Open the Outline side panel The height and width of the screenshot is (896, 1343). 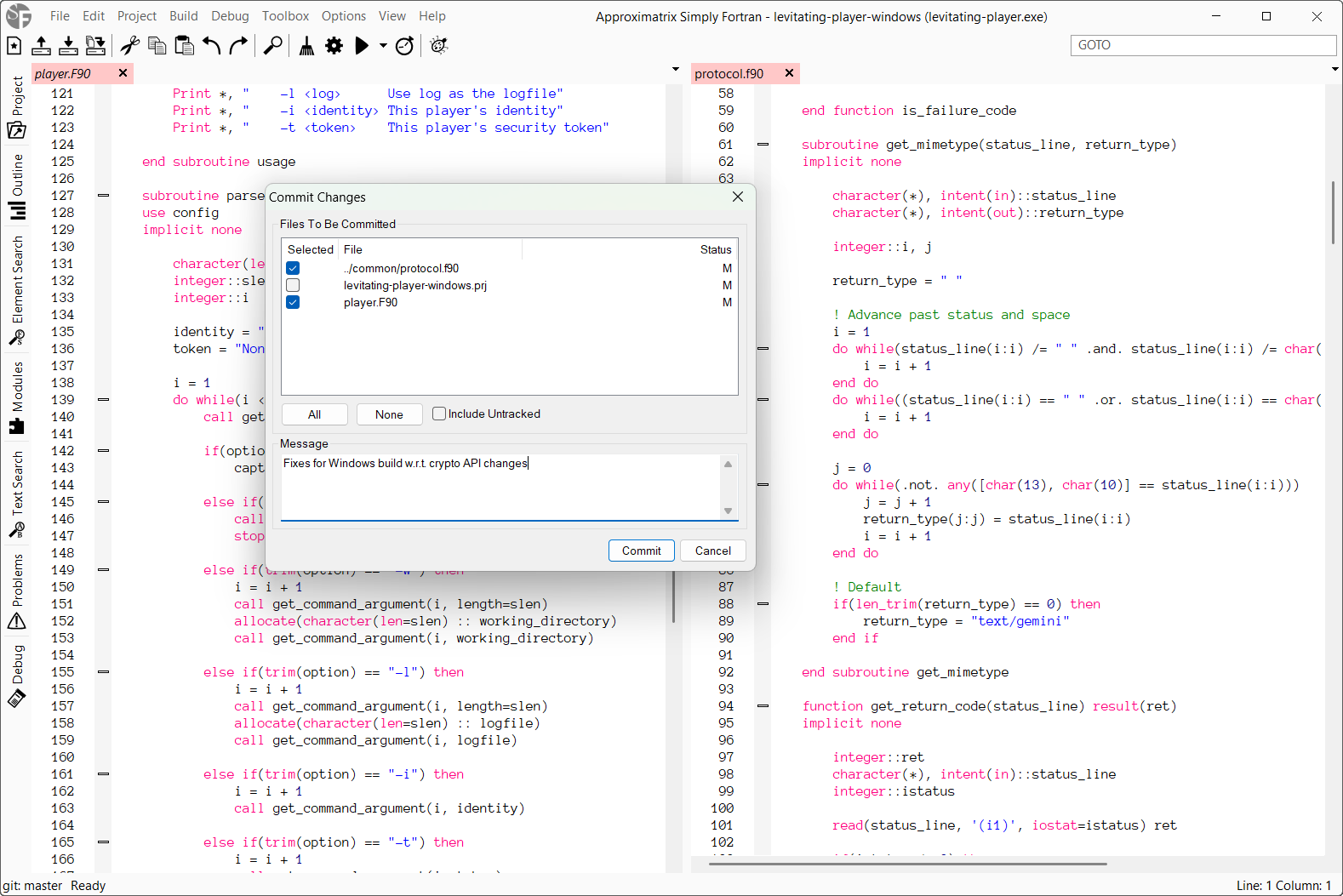(x=17, y=187)
